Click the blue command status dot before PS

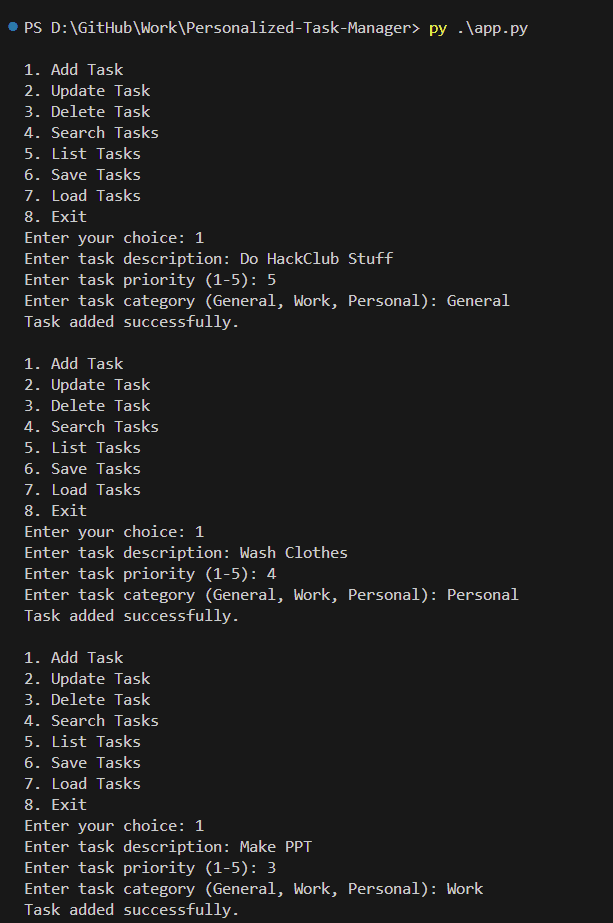[11, 28]
